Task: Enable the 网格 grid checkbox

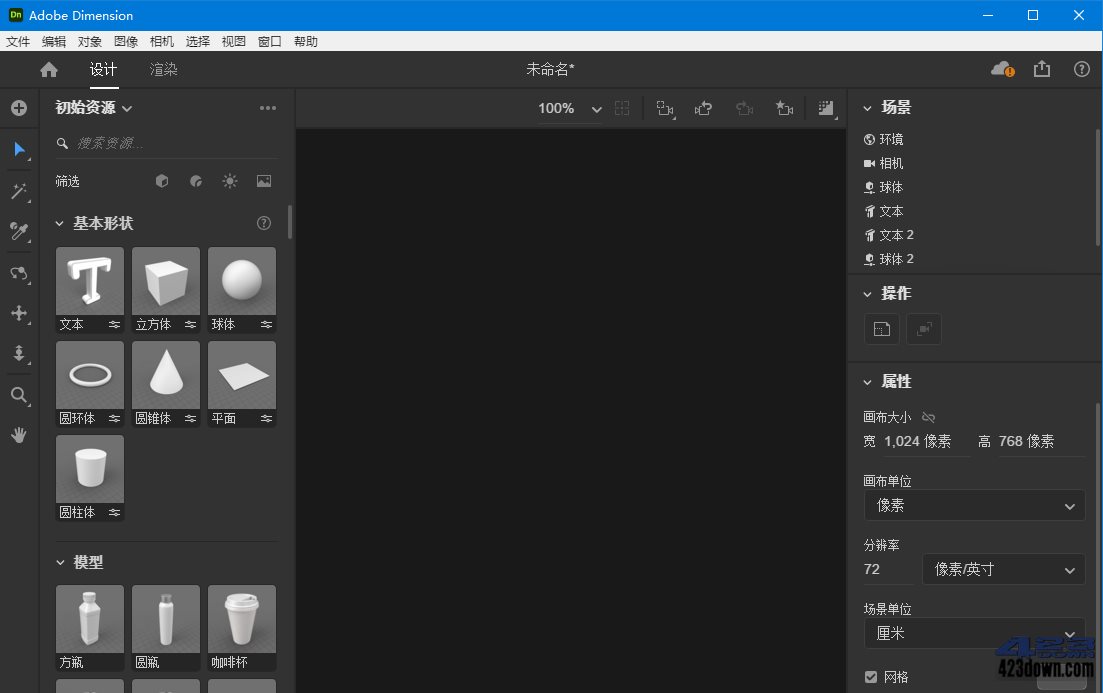Action: (871, 676)
